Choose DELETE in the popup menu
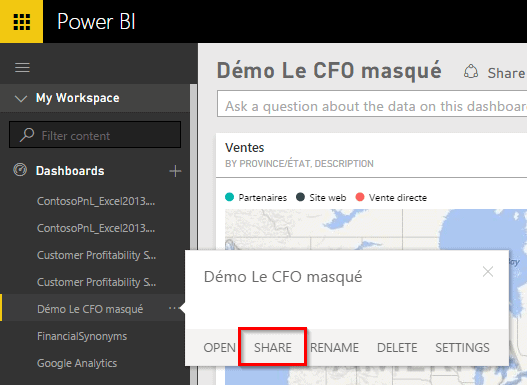This screenshot has width=527, height=385. [x=397, y=347]
